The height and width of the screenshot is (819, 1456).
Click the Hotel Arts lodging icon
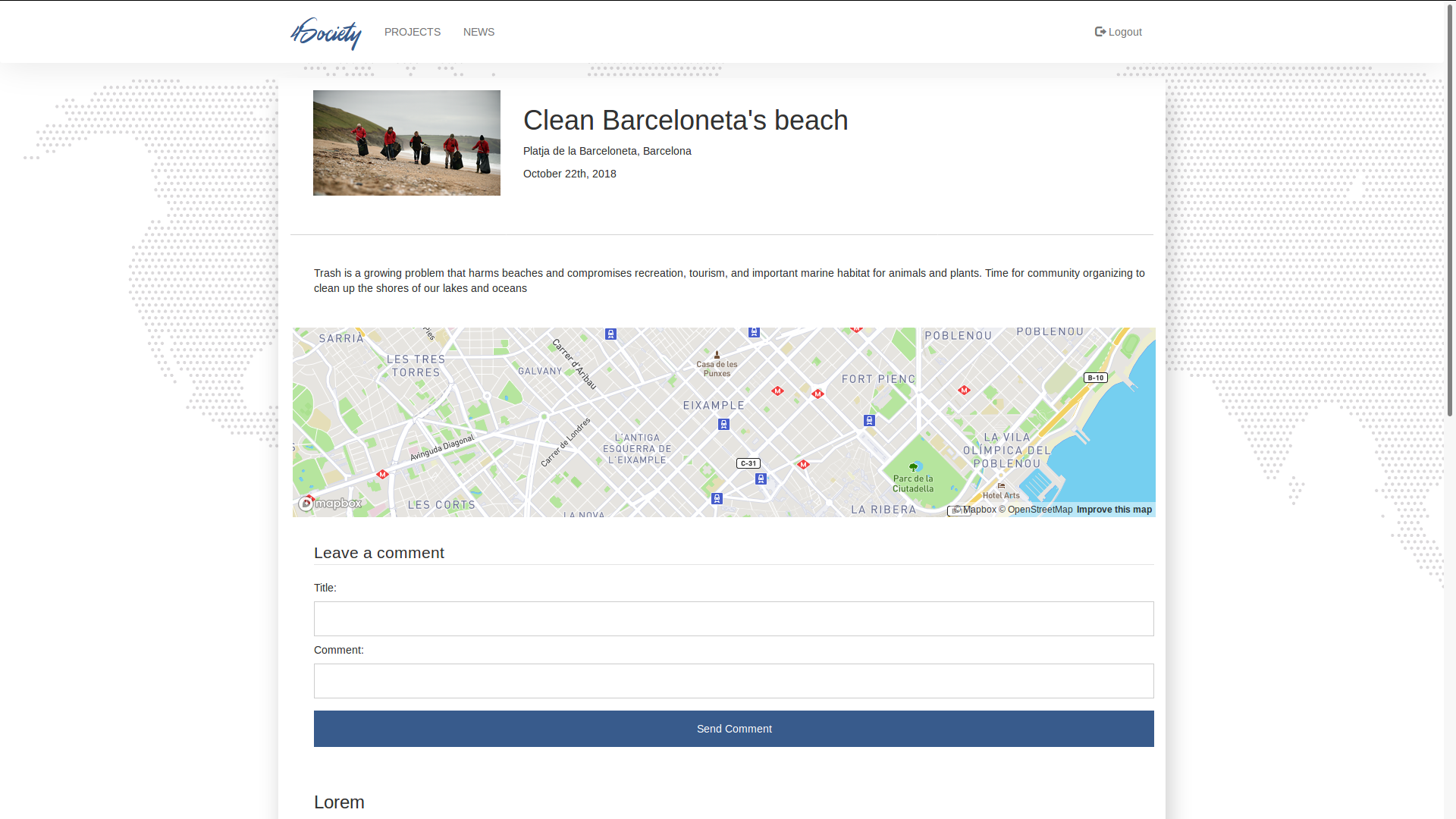click(1001, 485)
